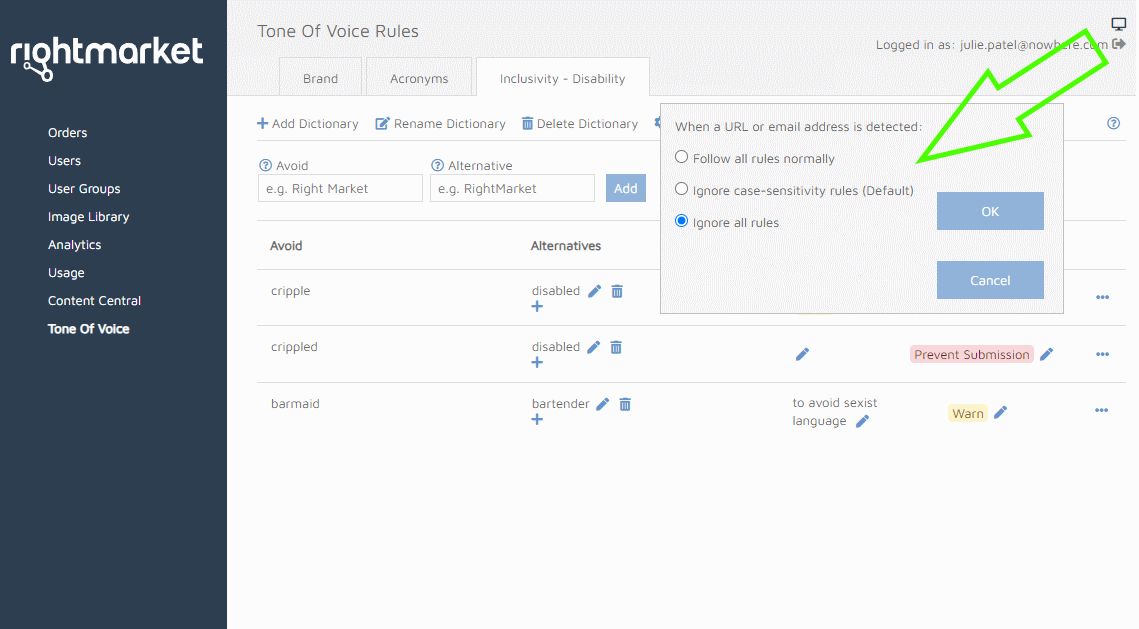Edit the Prevent Submission severity pencil
Image resolution: width=1139 pixels, height=629 pixels.
tap(1046, 354)
